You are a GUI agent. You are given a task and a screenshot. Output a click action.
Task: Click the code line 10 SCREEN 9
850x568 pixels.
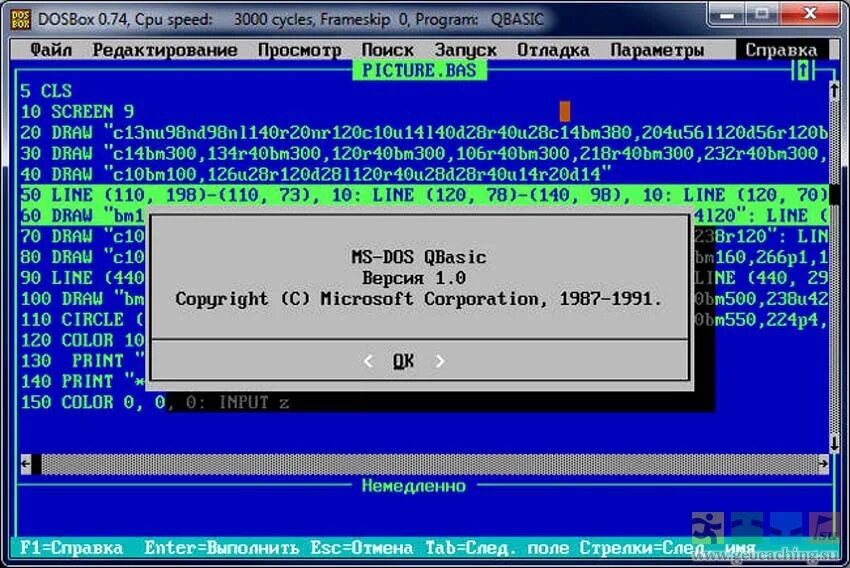click(77, 112)
